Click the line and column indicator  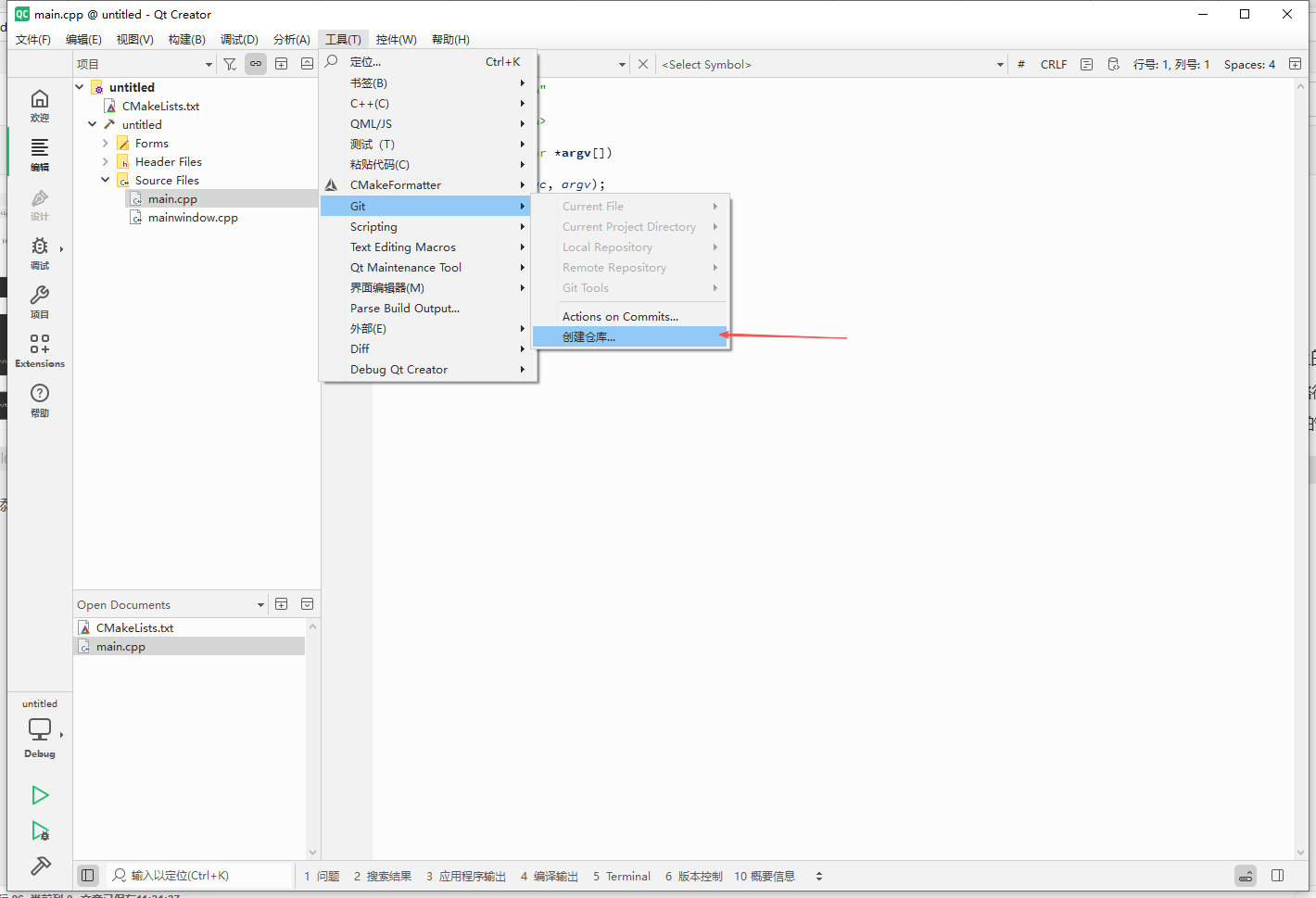(1171, 64)
